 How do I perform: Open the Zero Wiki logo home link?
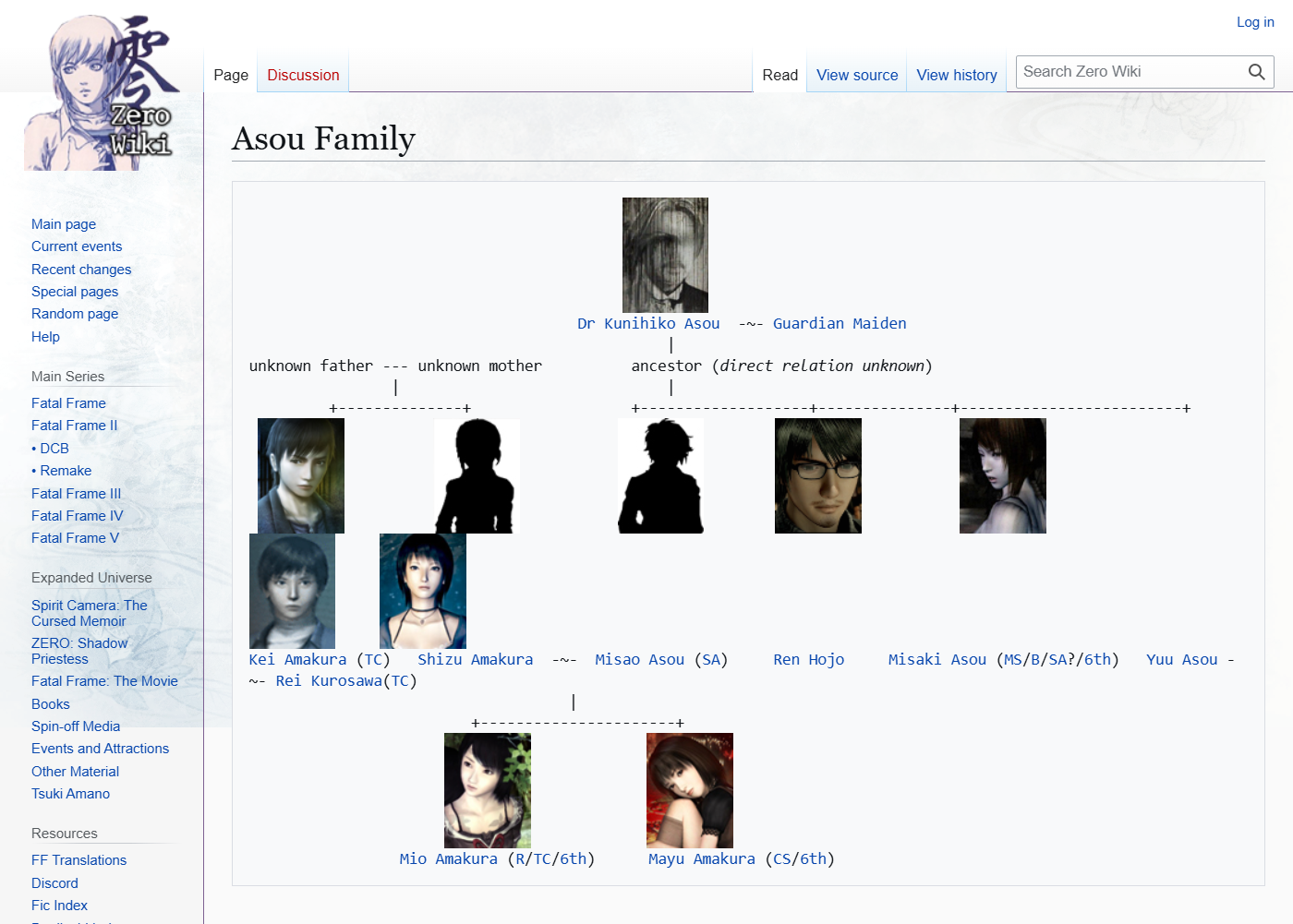[x=102, y=92]
